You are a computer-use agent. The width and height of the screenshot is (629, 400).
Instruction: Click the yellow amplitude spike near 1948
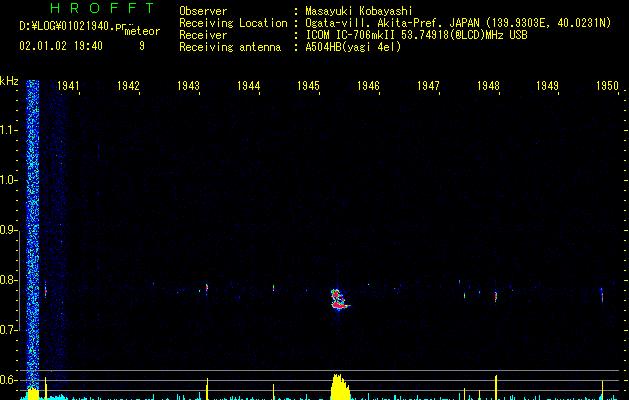(496, 388)
